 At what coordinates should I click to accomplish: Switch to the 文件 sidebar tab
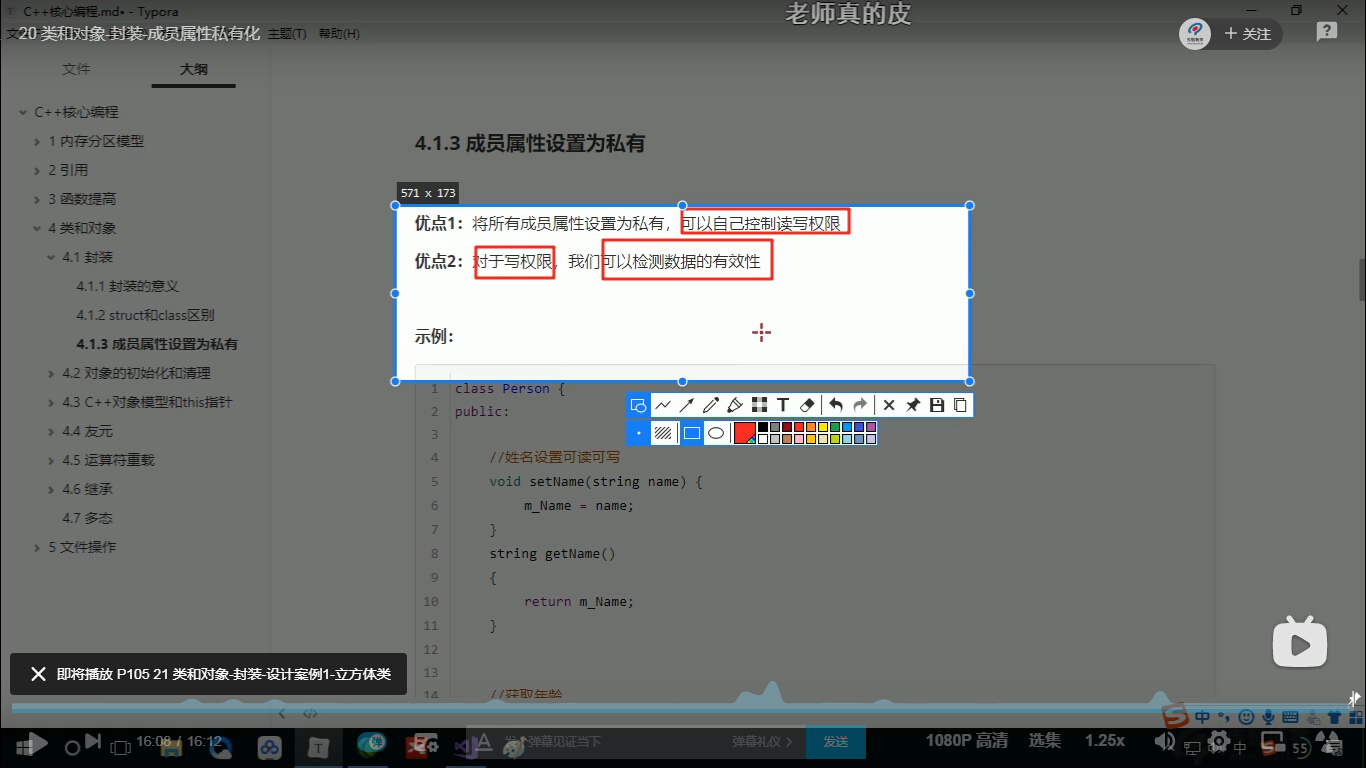tap(76, 69)
